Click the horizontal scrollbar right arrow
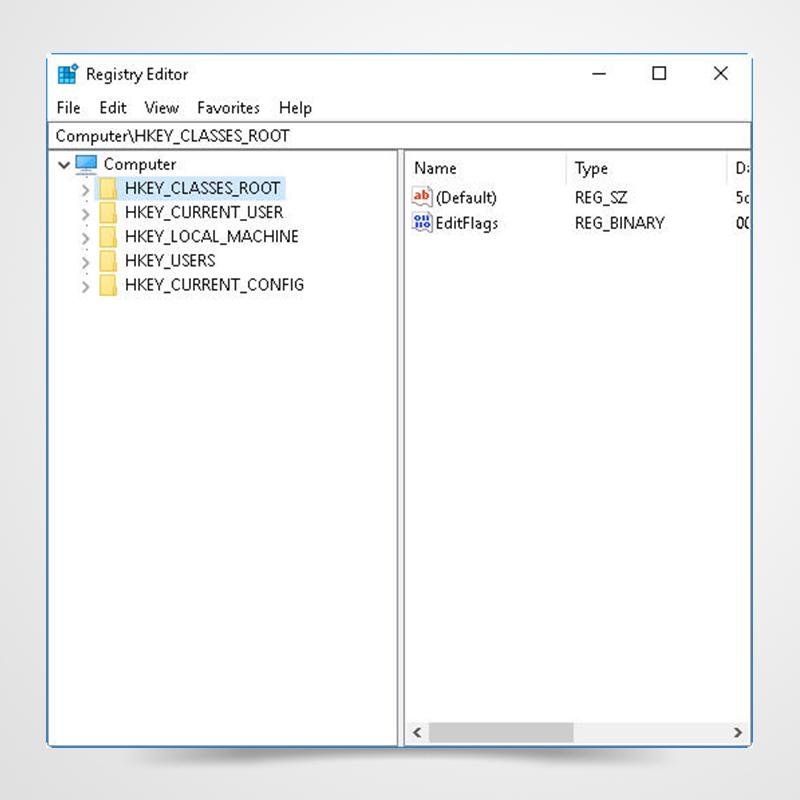 tap(738, 732)
